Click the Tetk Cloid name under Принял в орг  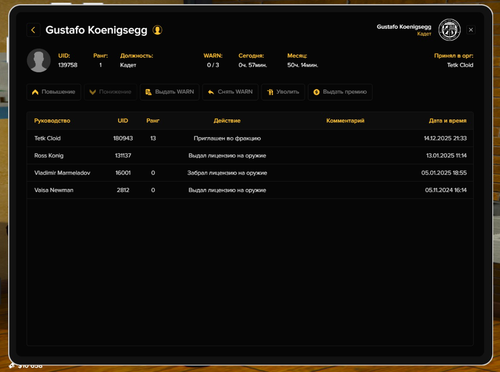460,65
